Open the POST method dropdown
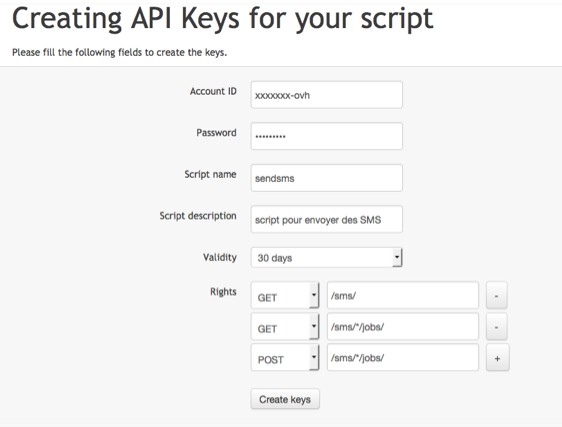Image resolution: width=562 pixels, height=427 pixels. tap(285, 357)
